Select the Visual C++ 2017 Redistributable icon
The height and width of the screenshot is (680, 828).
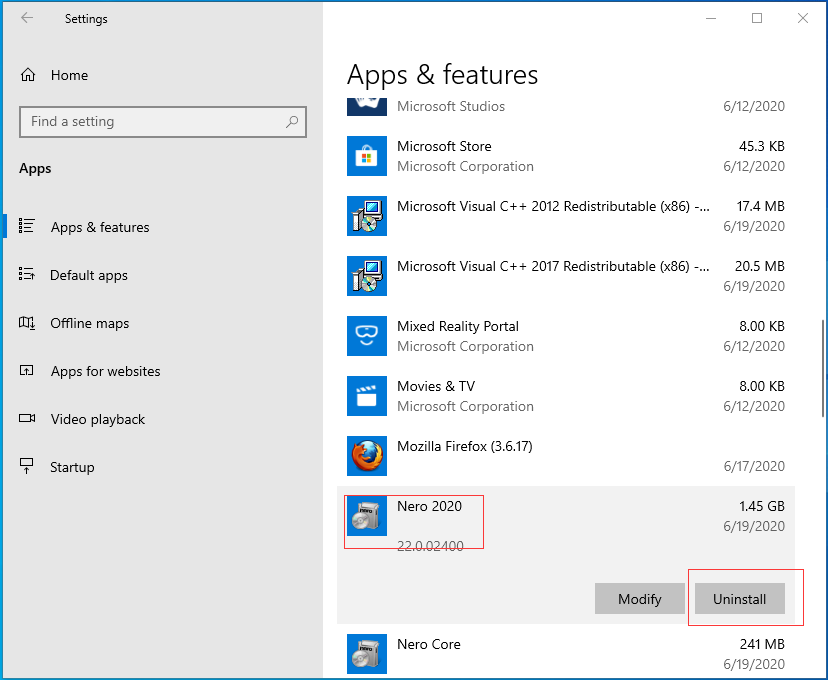366,276
